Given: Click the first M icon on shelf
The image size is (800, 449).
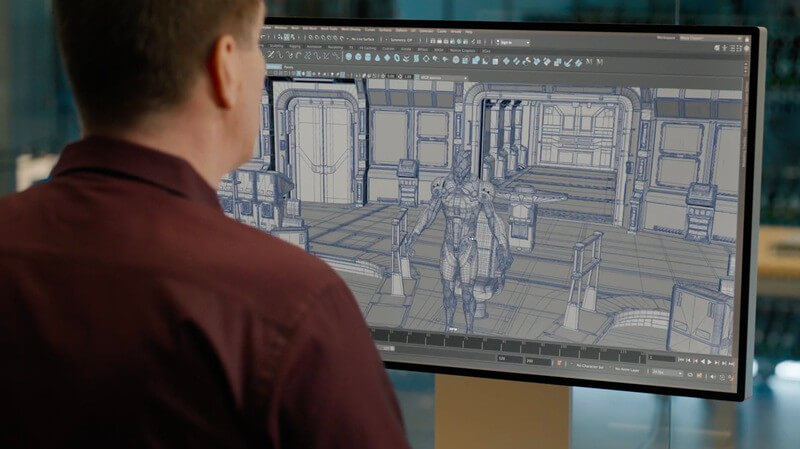Looking at the screenshot, I should pyautogui.click(x=589, y=62).
